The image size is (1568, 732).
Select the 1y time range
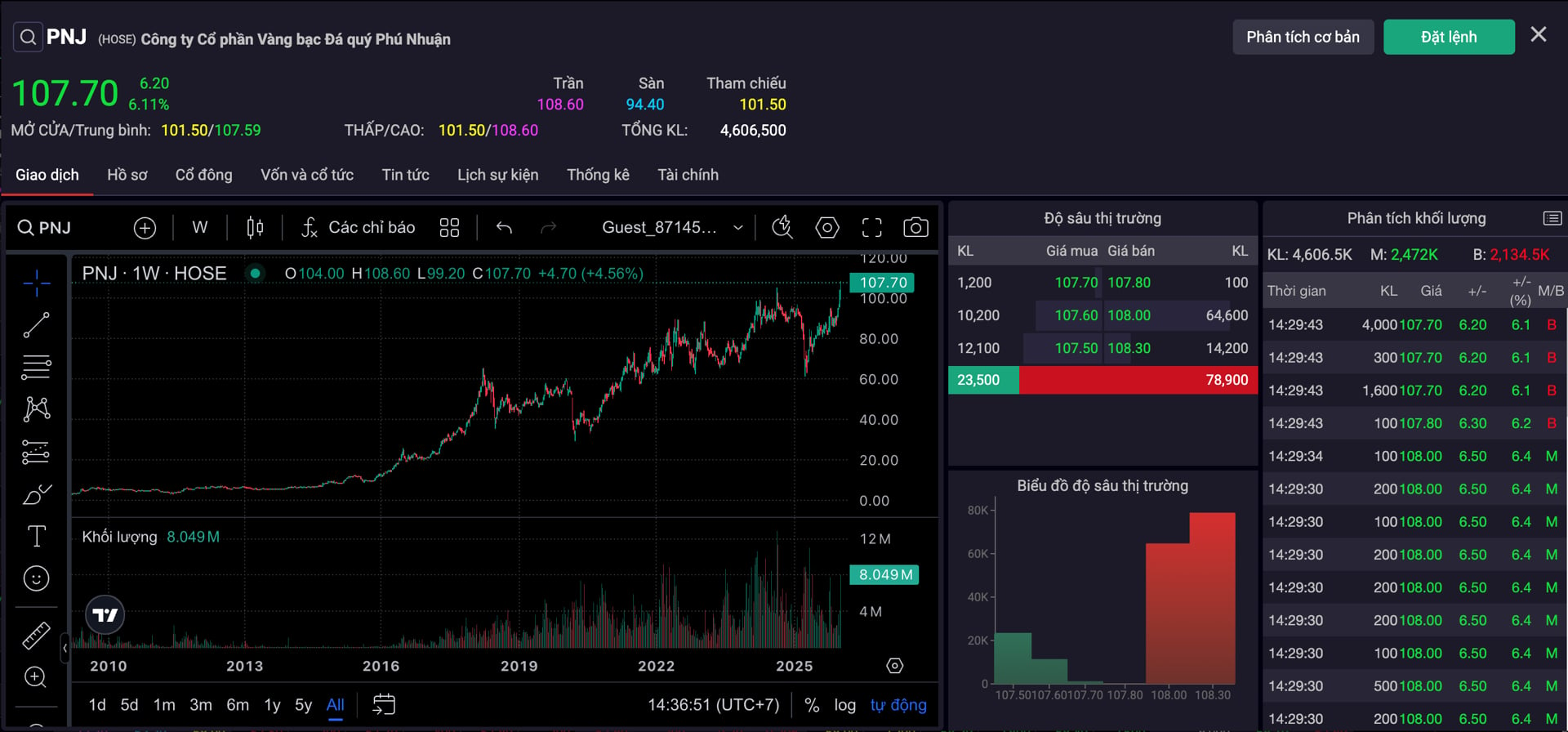[272, 705]
